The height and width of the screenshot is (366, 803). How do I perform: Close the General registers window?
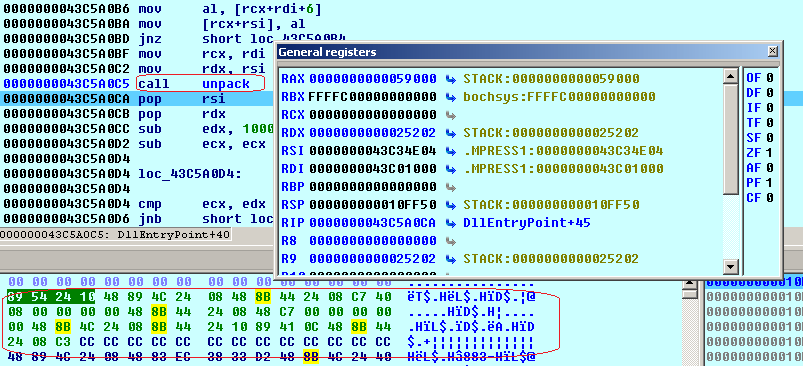pos(772,51)
